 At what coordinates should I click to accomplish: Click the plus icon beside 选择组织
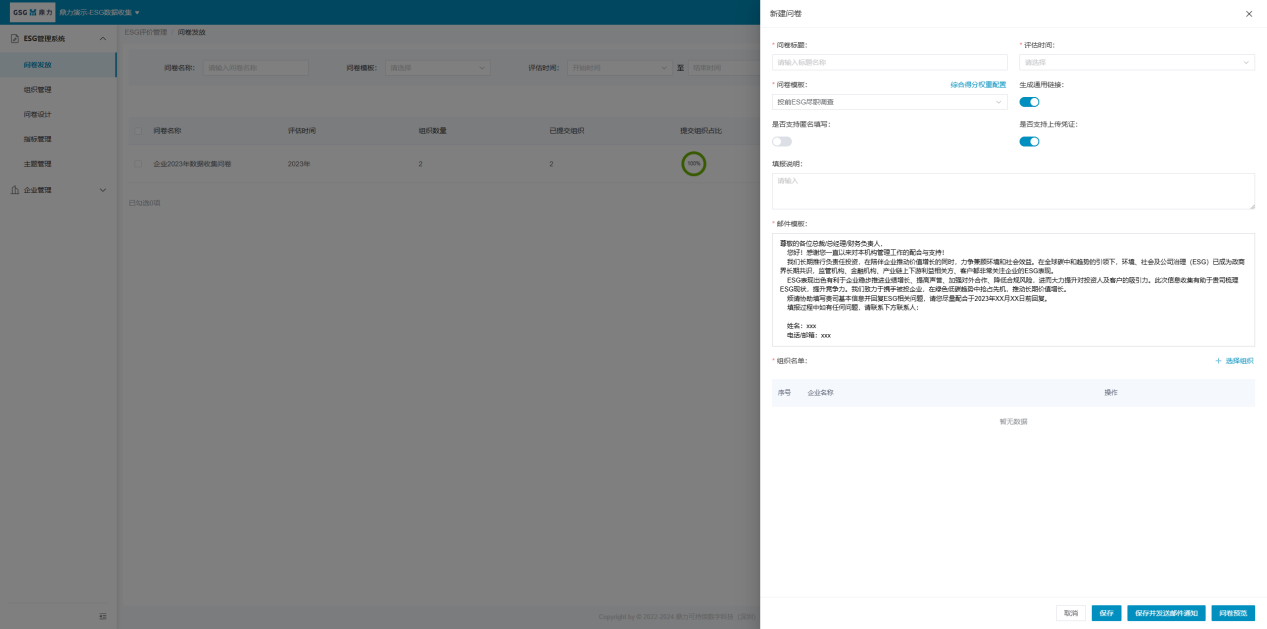1218,361
